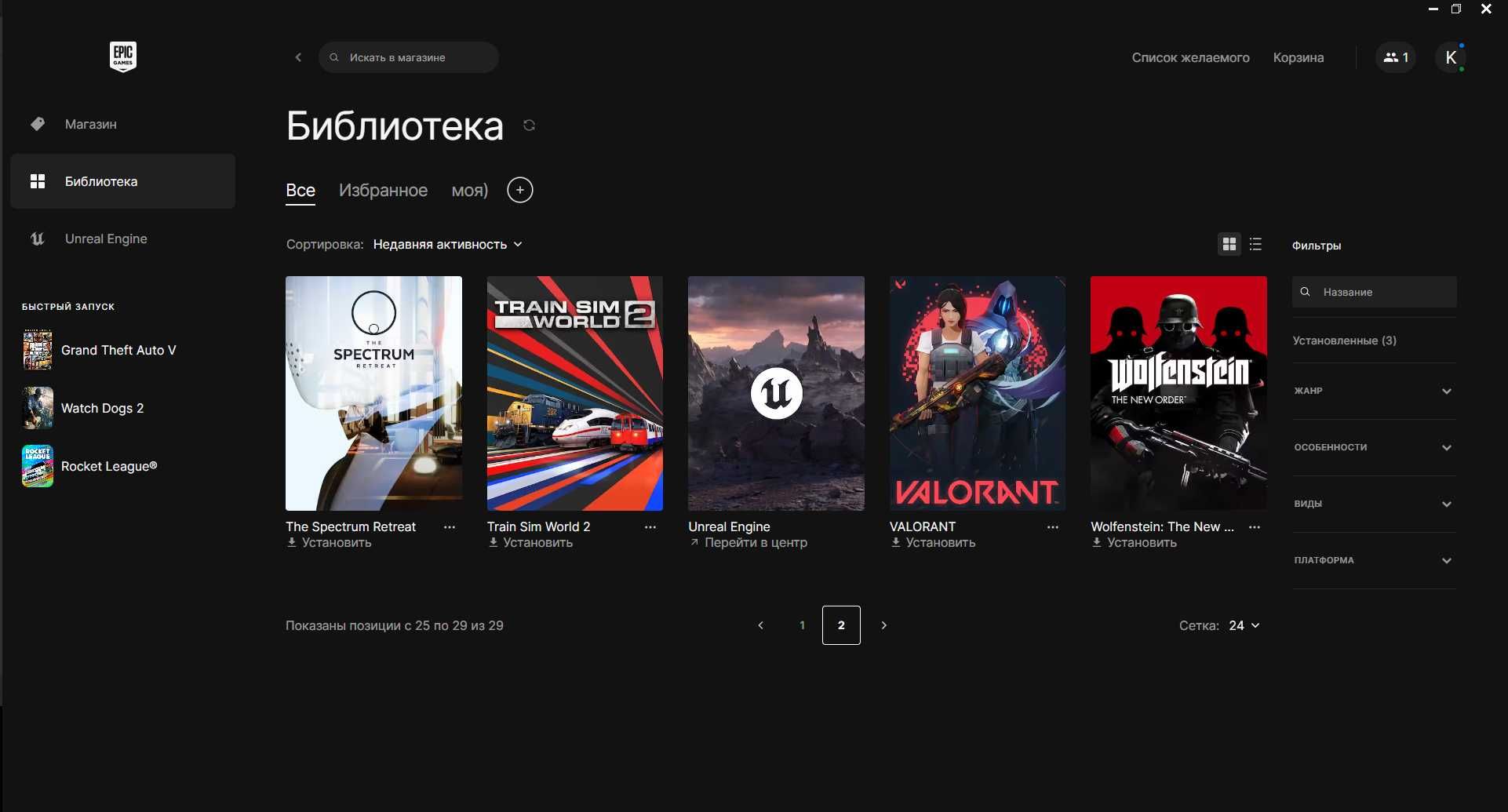Open Корзина

coord(1299,57)
